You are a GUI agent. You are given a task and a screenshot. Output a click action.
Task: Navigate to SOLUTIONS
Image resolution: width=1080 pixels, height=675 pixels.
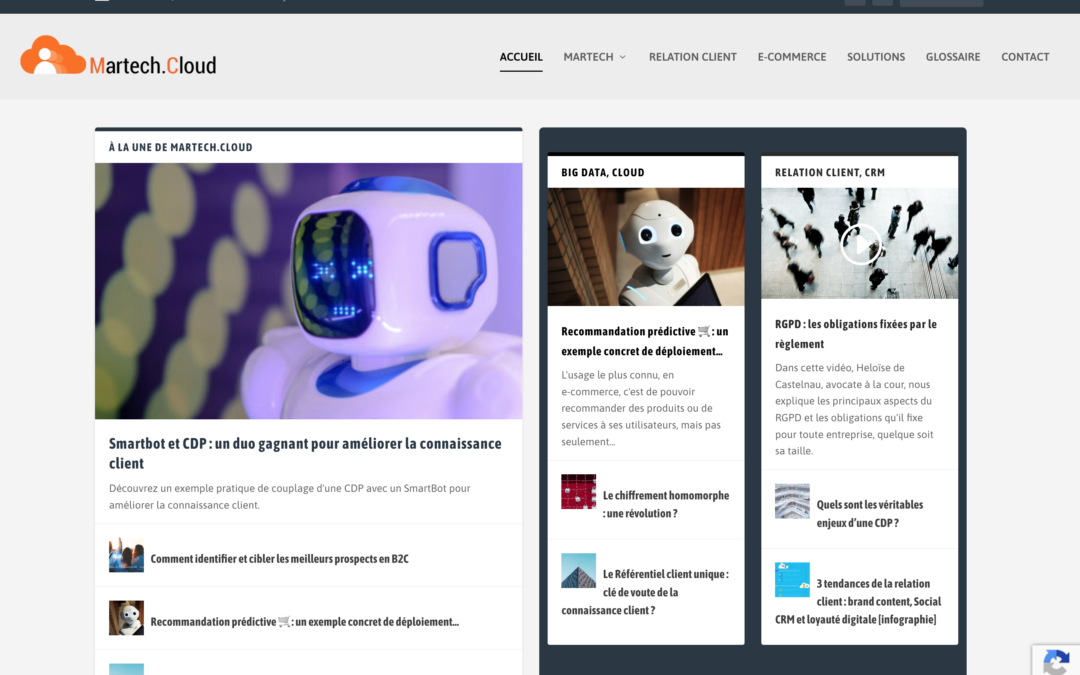875,57
